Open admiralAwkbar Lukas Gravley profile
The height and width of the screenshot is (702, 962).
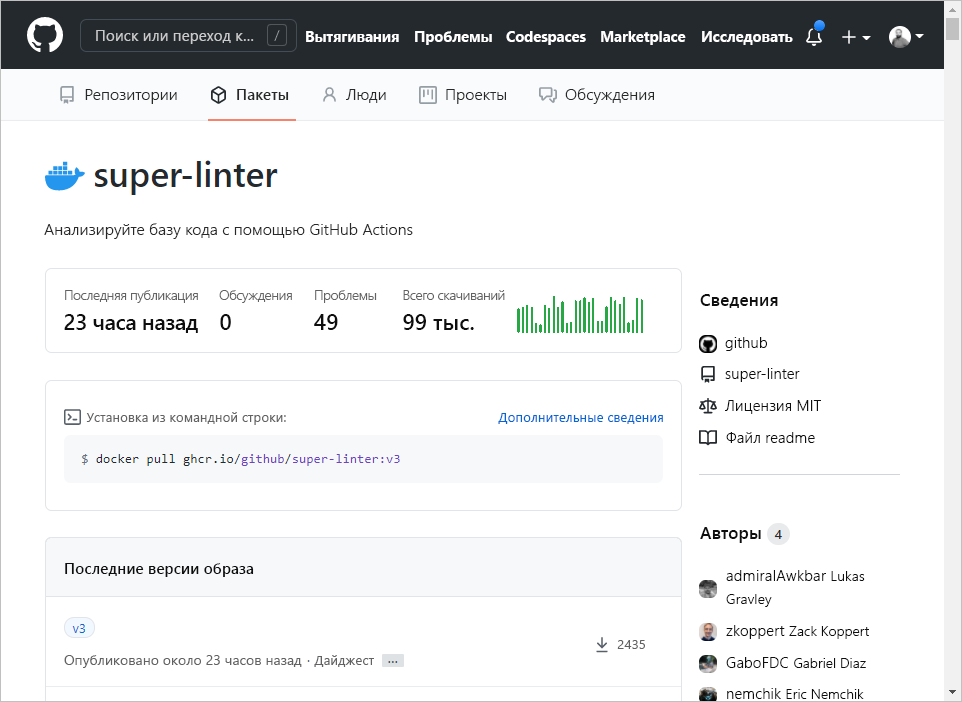(795, 587)
